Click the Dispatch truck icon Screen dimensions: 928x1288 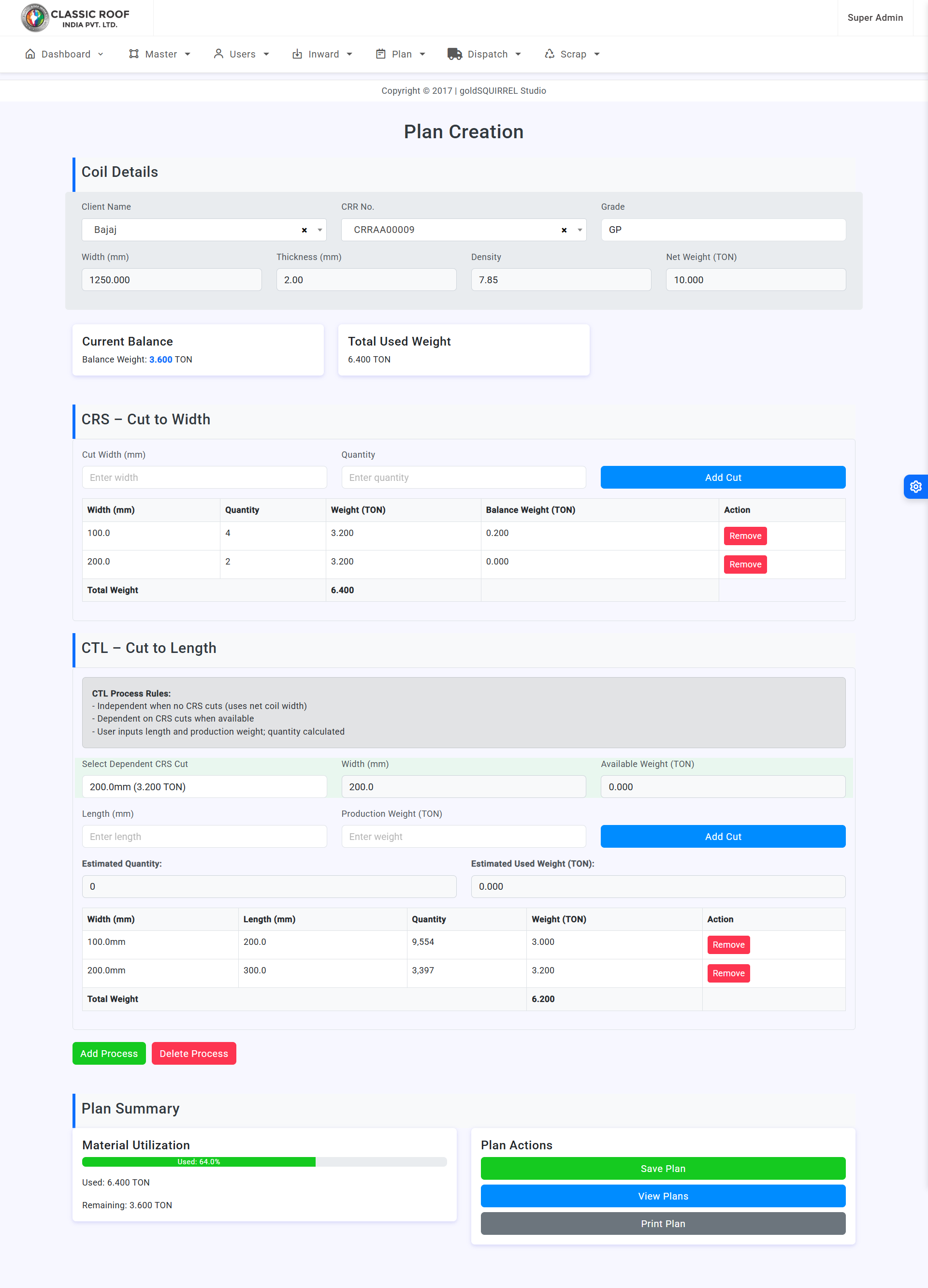click(454, 54)
